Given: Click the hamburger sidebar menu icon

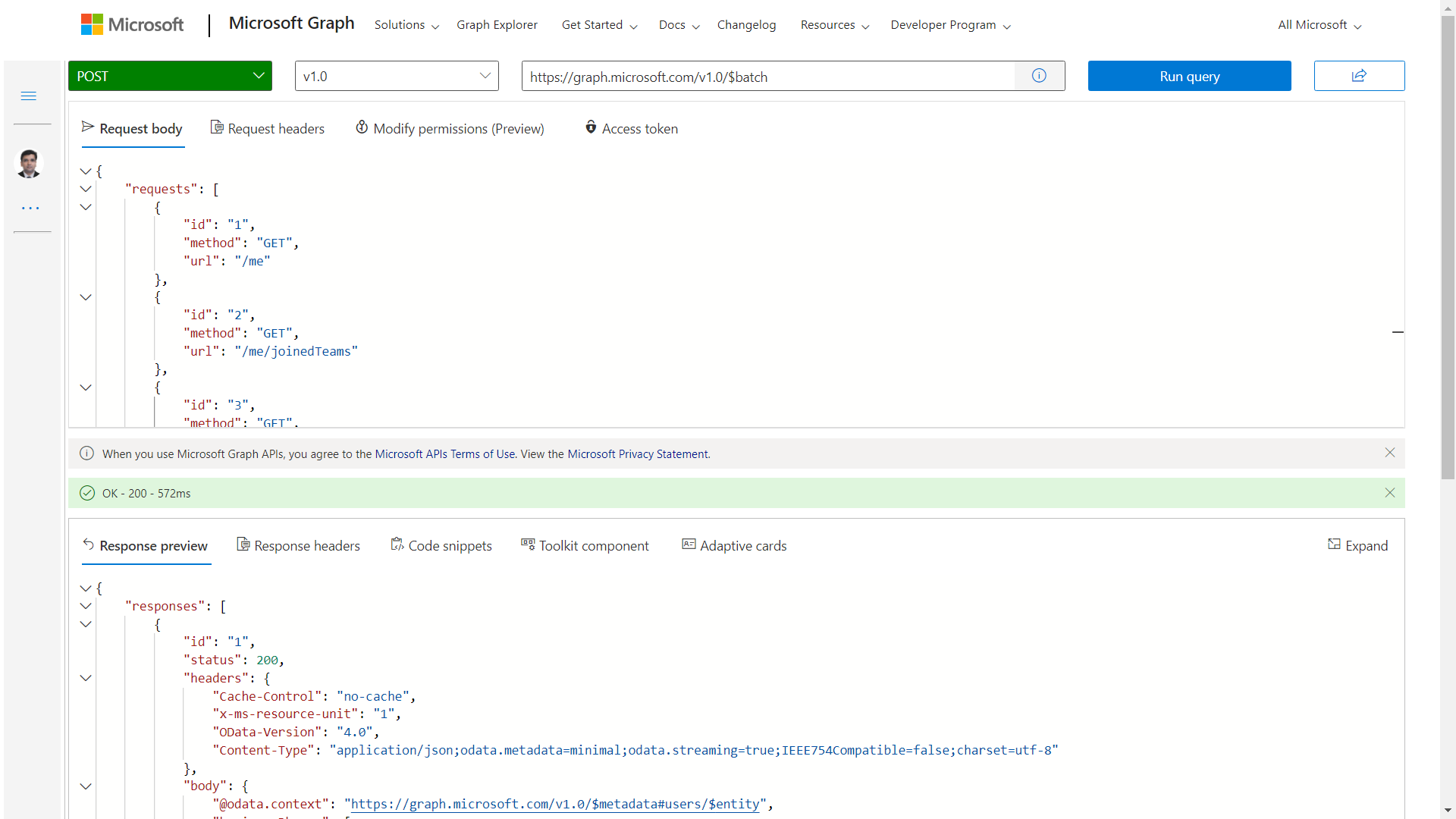Looking at the screenshot, I should pos(29,96).
